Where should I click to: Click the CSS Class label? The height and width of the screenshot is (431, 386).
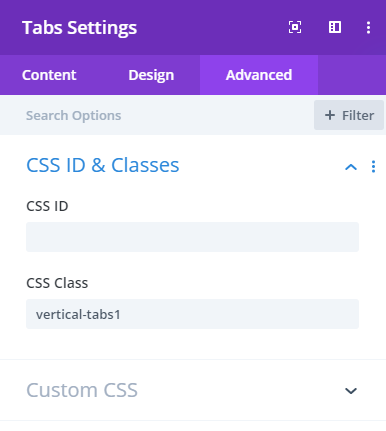pyautogui.click(x=57, y=283)
